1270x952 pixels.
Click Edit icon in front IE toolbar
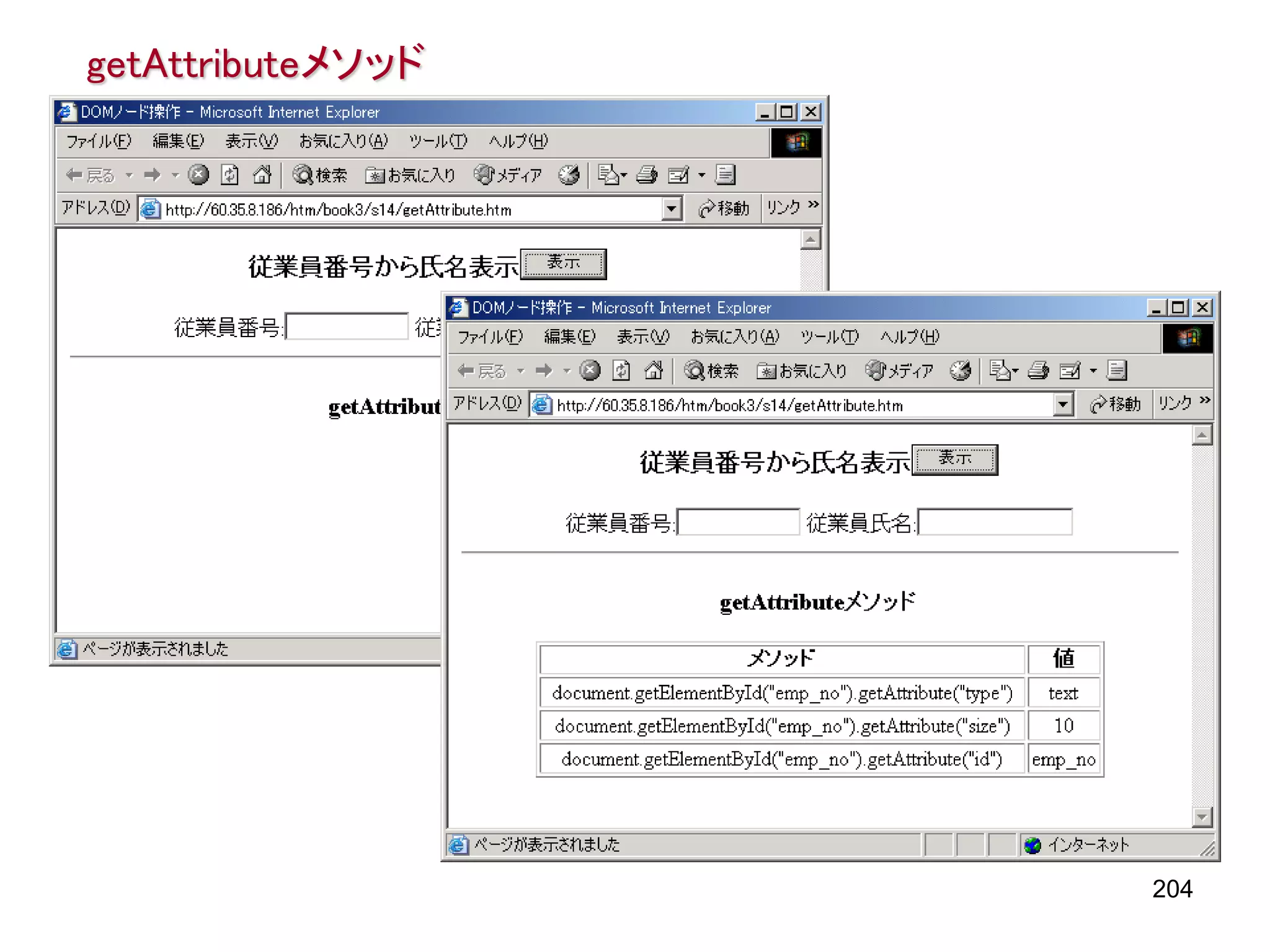coord(1071,371)
